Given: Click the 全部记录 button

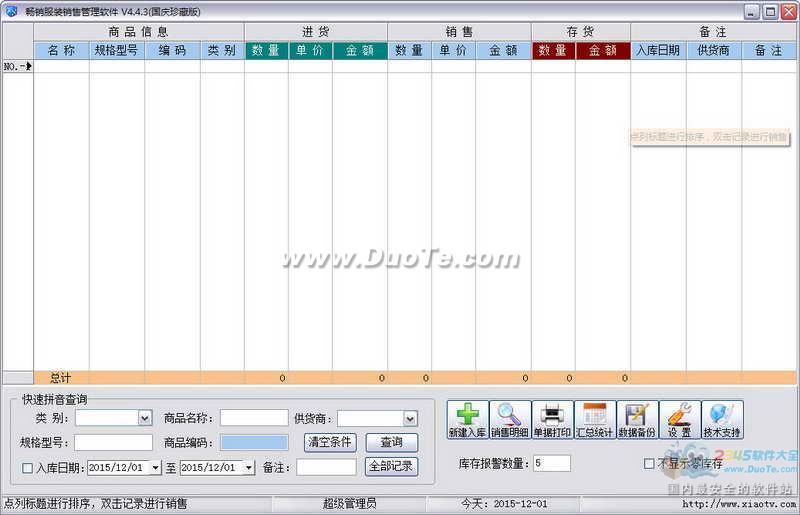Looking at the screenshot, I should coord(392,467).
